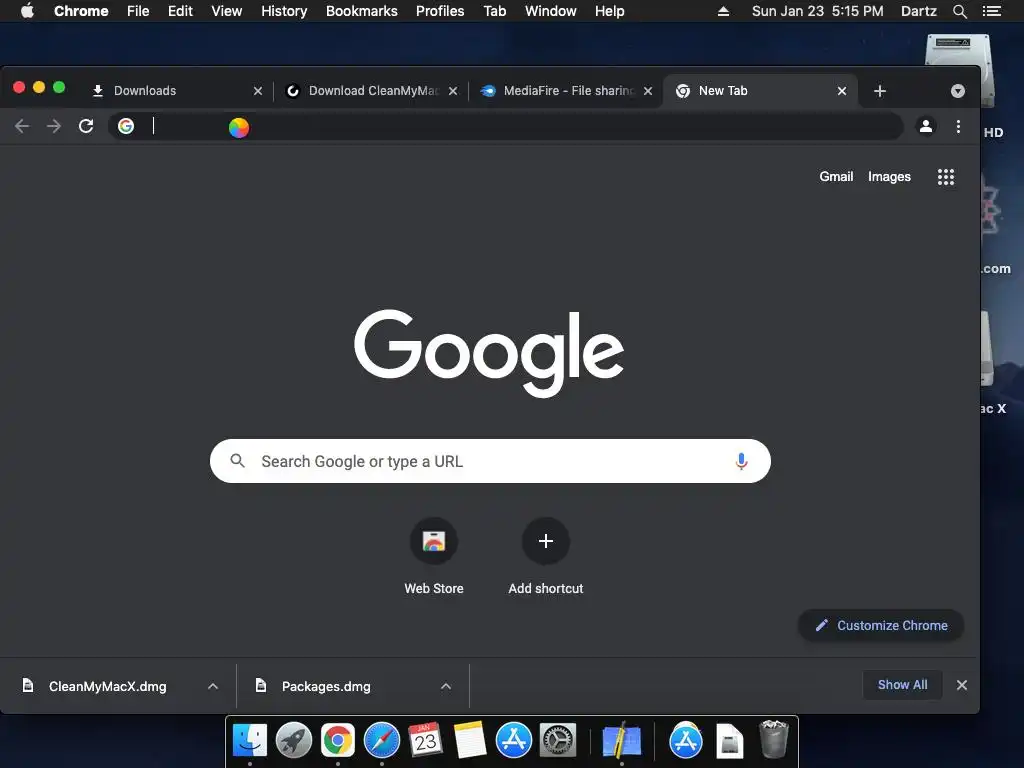
Task: Close the Downloads tab
Action: (x=258, y=91)
